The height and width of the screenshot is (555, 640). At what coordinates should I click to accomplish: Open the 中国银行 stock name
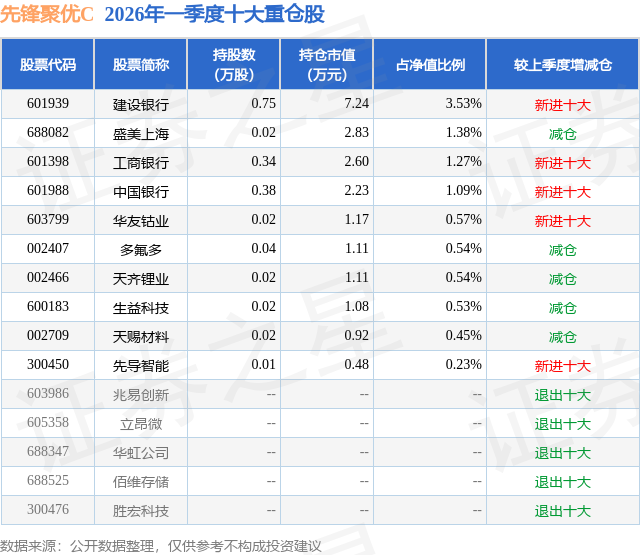pos(141,191)
